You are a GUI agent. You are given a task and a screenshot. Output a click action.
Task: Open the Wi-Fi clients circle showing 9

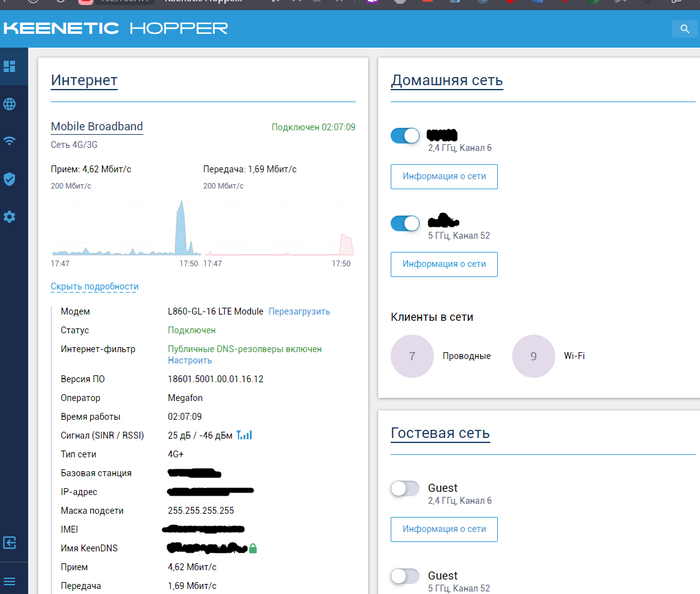point(533,356)
